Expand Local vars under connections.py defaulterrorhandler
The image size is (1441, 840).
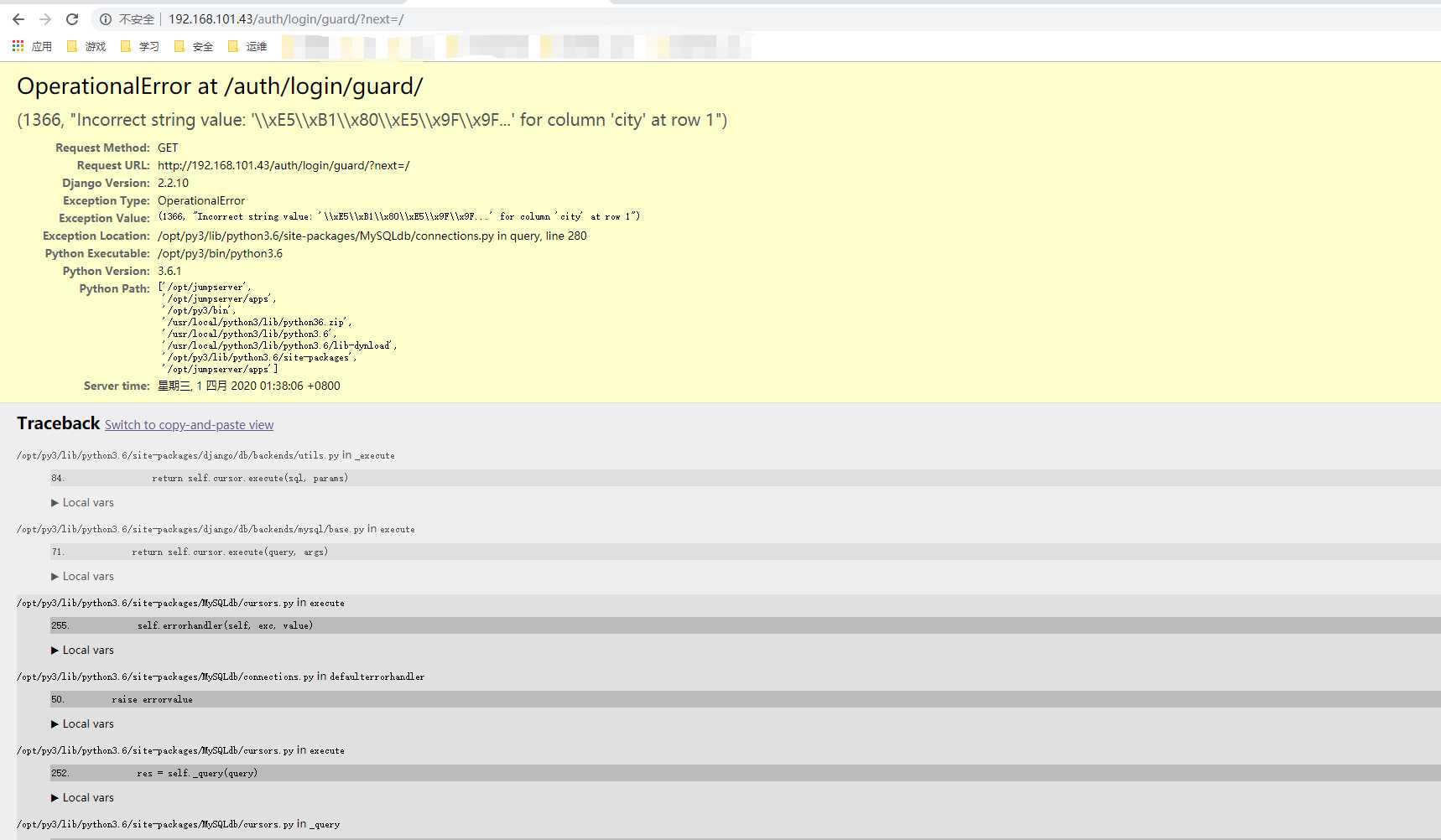coord(82,723)
